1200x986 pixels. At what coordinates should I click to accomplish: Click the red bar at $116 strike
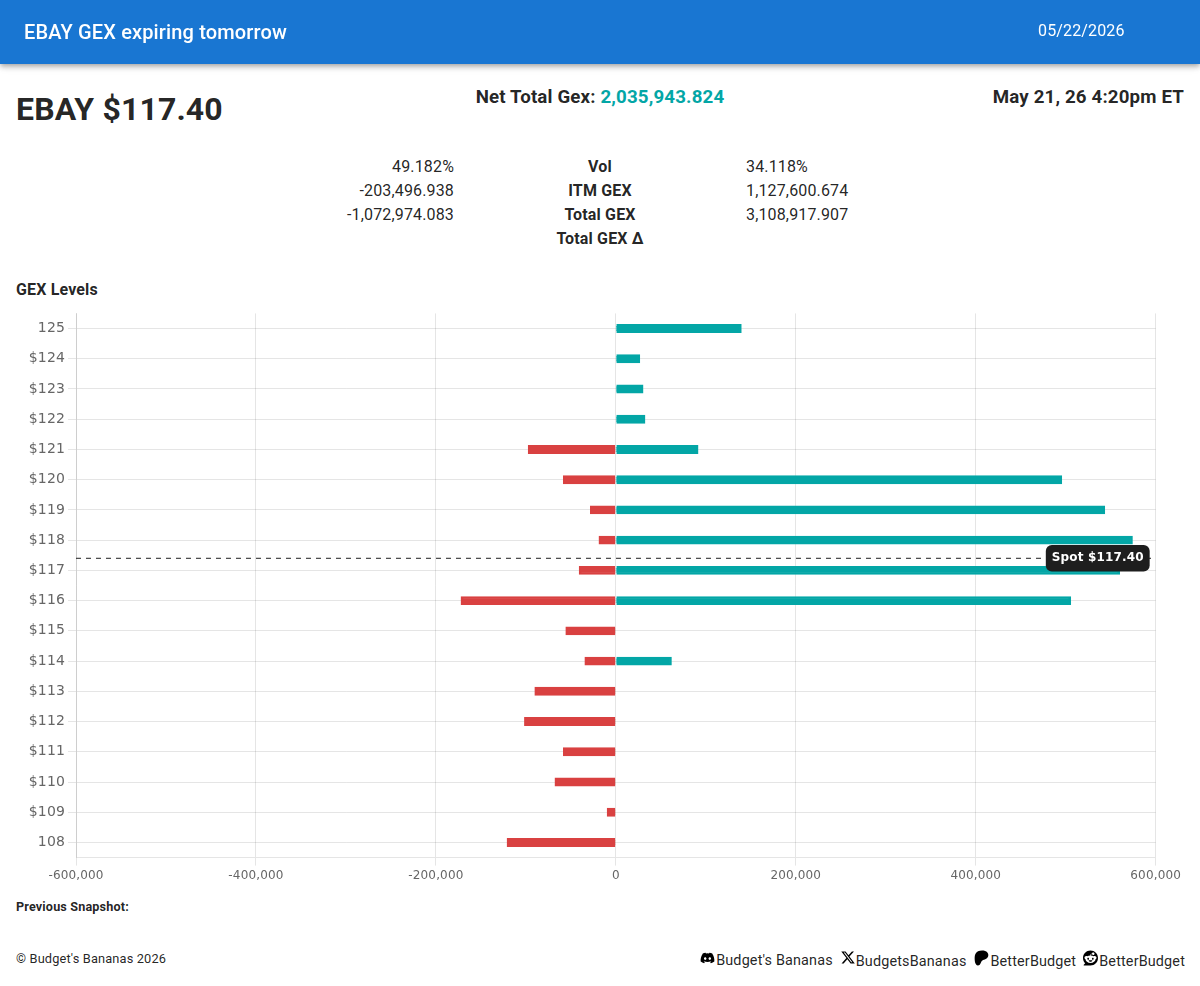click(538, 601)
